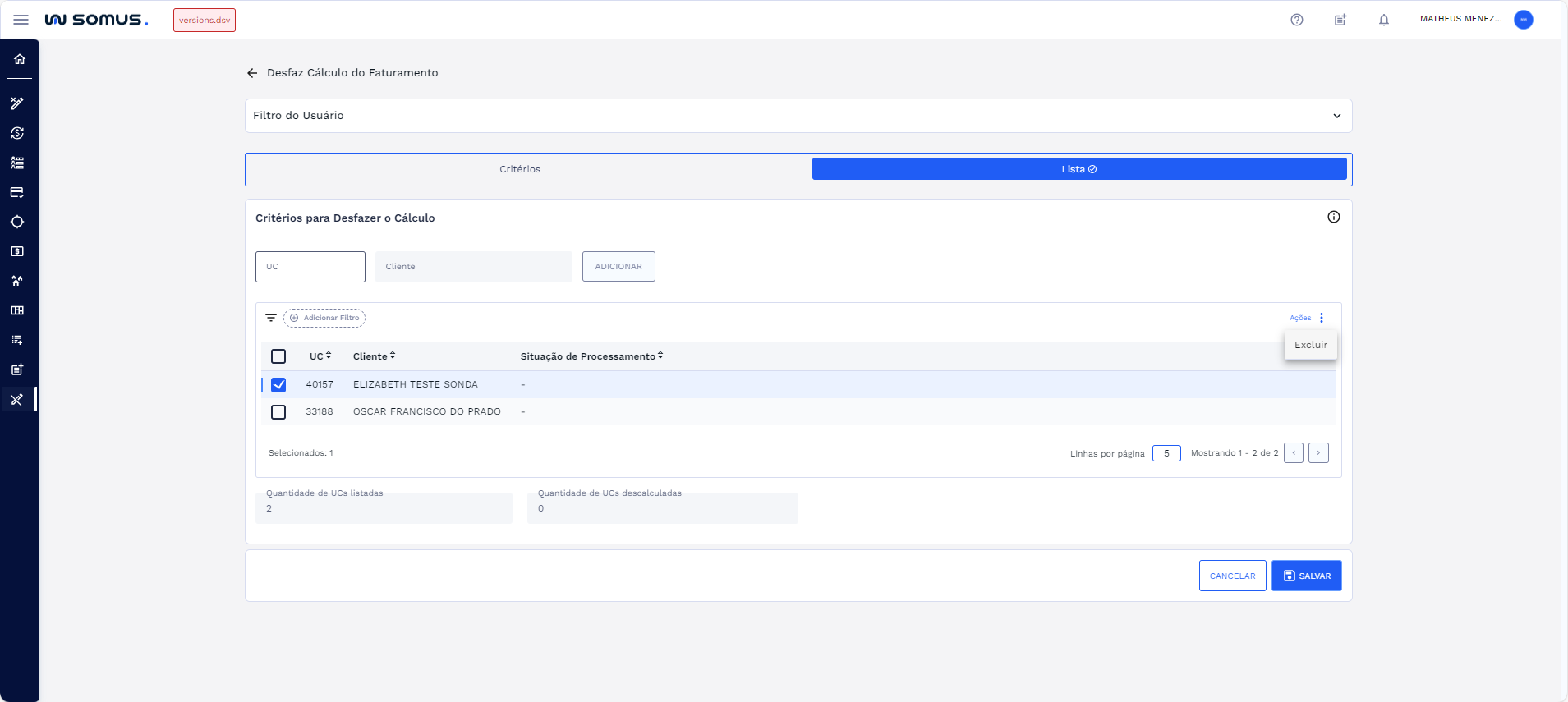This screenshot has width=1568, height=702.
Task: Switch to the Critérios tab
Action: coord(520,169)
